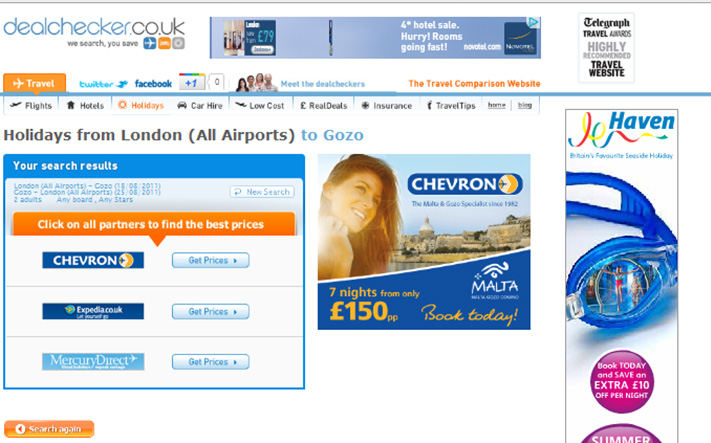This screenshot has width=711, height=443.
Task: Open the Twitter bird link
Action: tap(104, 84)
